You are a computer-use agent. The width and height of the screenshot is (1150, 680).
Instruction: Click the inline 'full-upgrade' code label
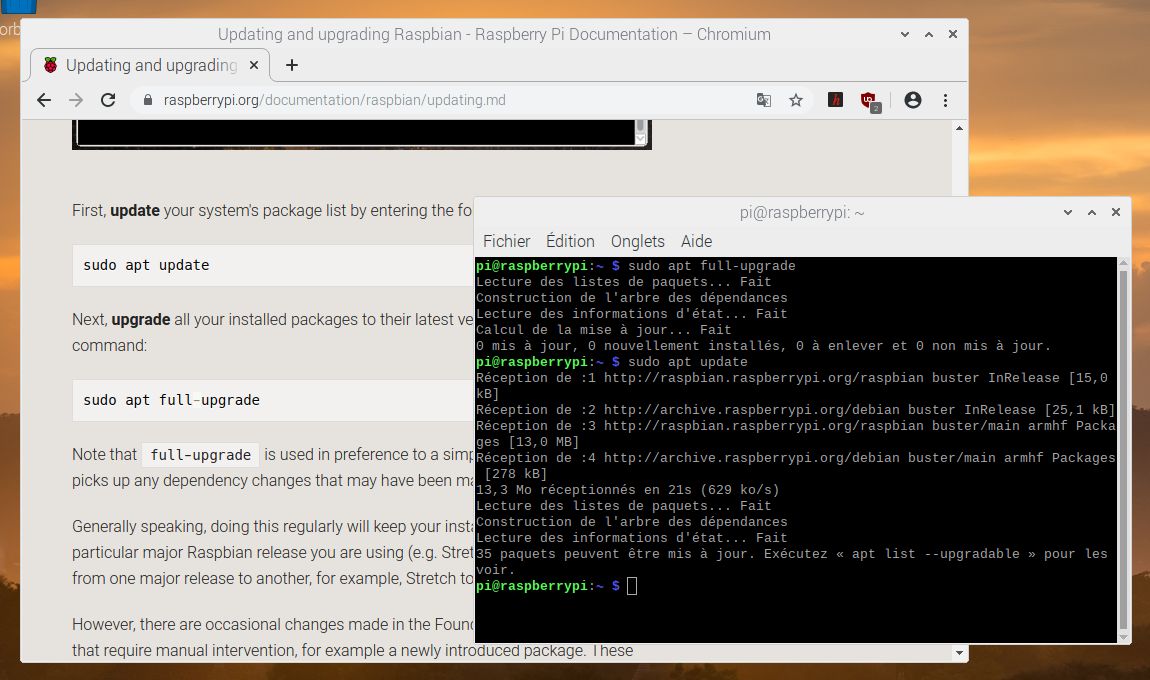point(200,455)
